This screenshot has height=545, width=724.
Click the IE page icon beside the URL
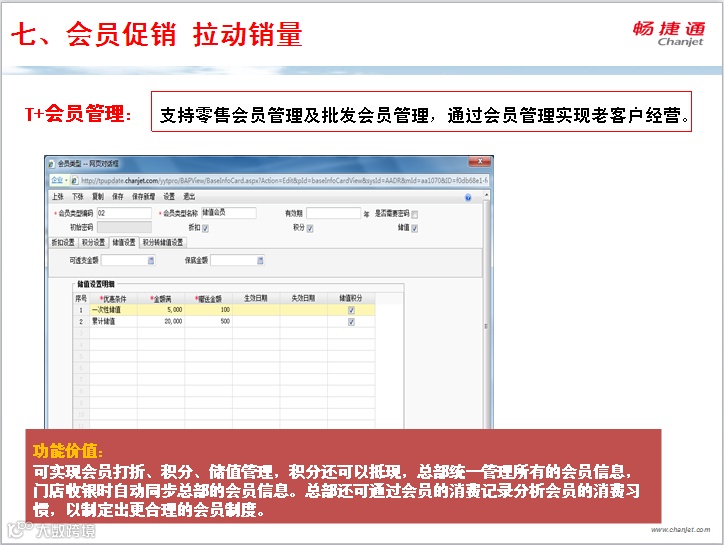point(74,180)
